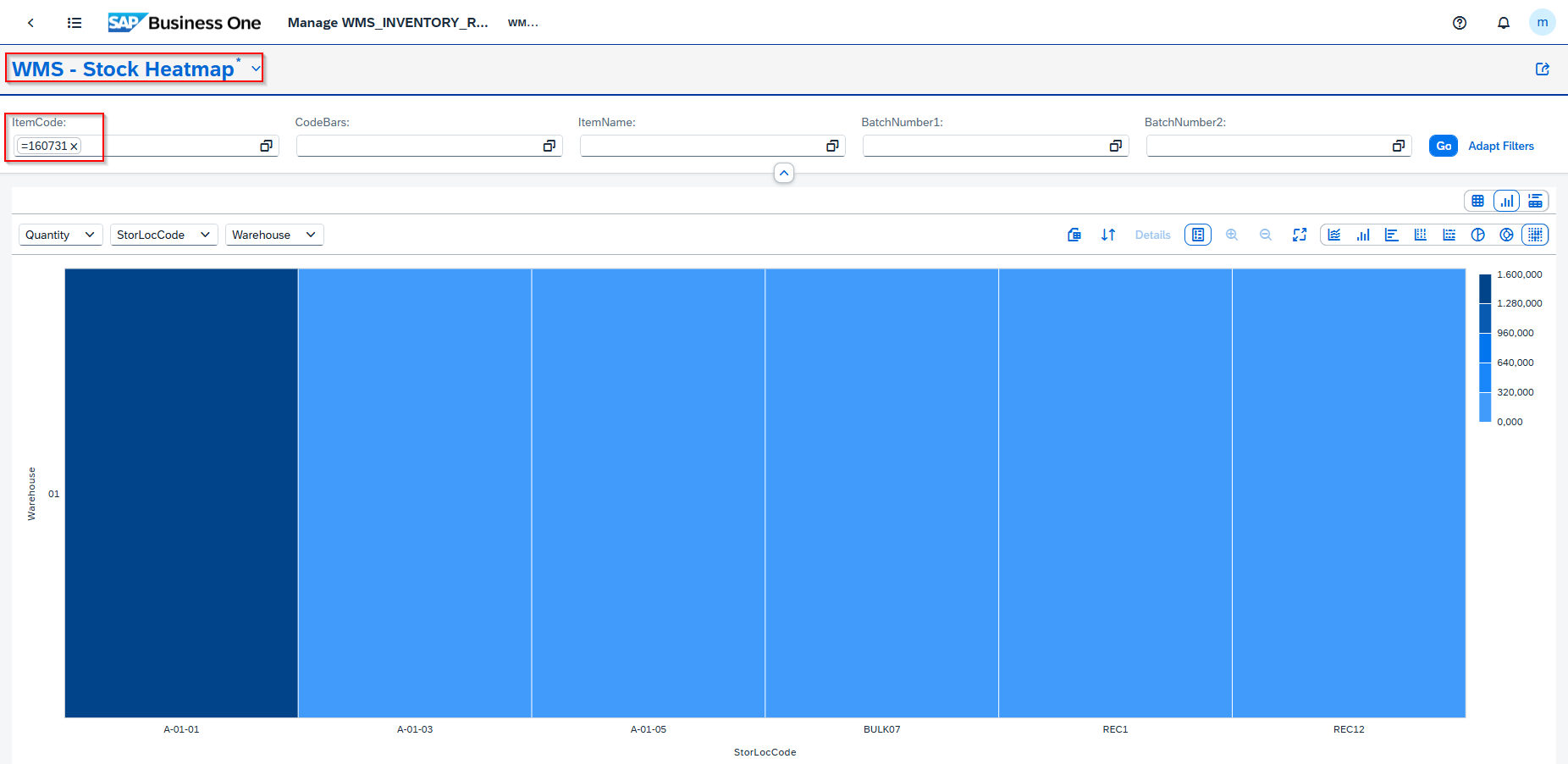
Task: Remove the =160731 ItemCode filter token
Action: (75, 147)
